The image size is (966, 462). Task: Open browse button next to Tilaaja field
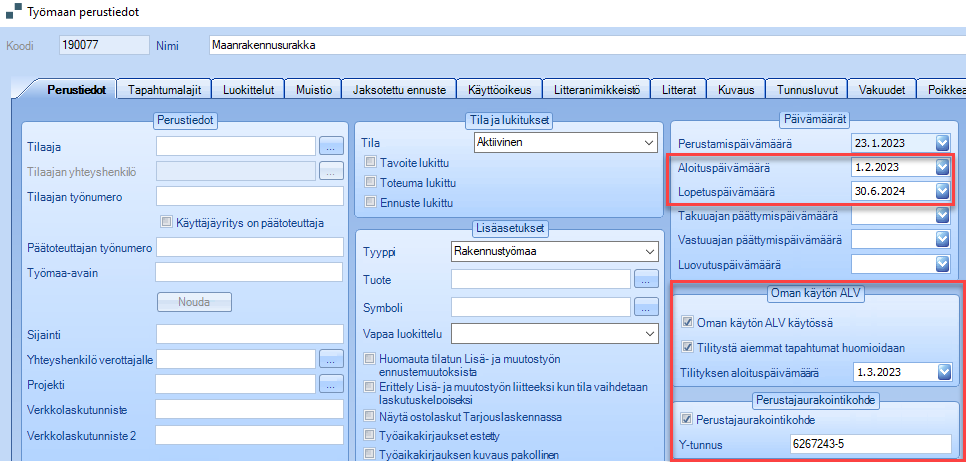(331, 147)
